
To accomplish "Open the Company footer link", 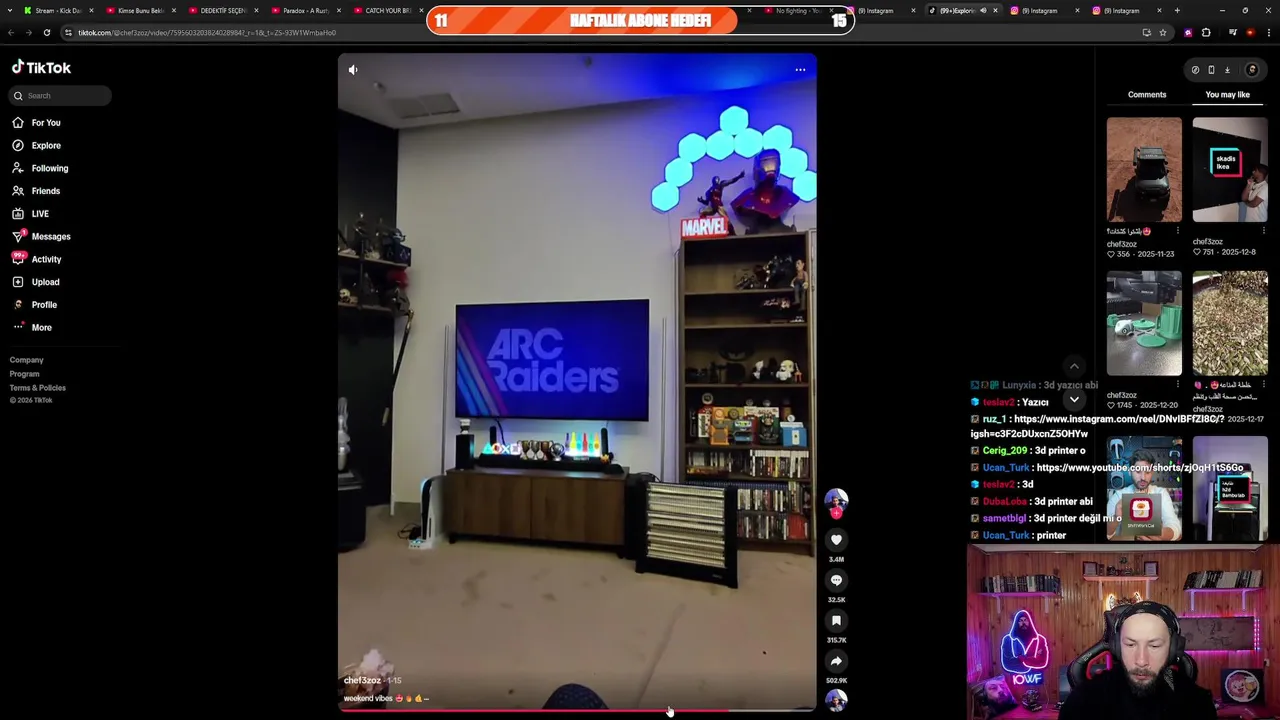I will click(x=27, y=360).
